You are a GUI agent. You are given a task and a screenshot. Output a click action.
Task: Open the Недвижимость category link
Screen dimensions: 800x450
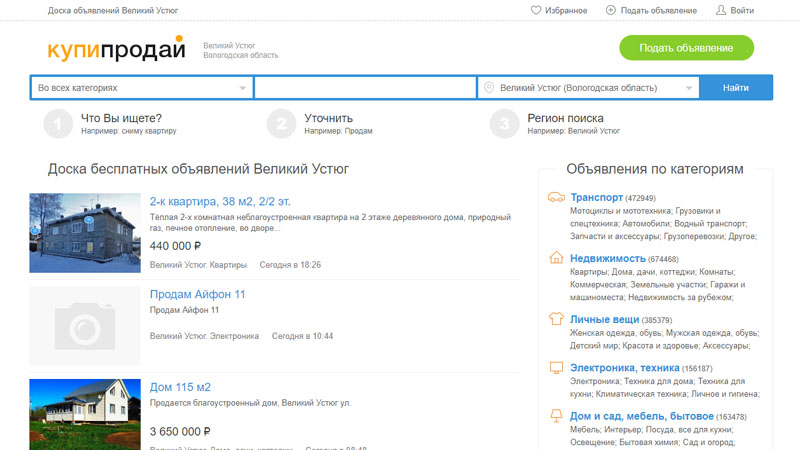click(x=608, y=258)
